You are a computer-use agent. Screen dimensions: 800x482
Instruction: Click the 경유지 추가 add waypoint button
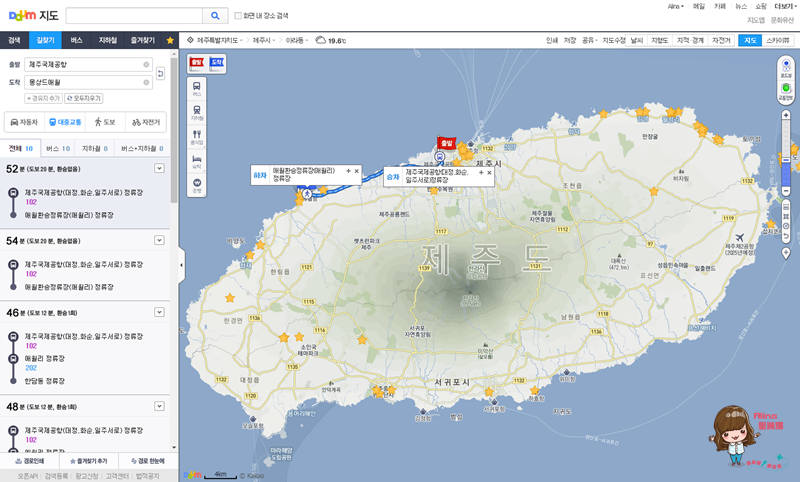pos(43,98)
